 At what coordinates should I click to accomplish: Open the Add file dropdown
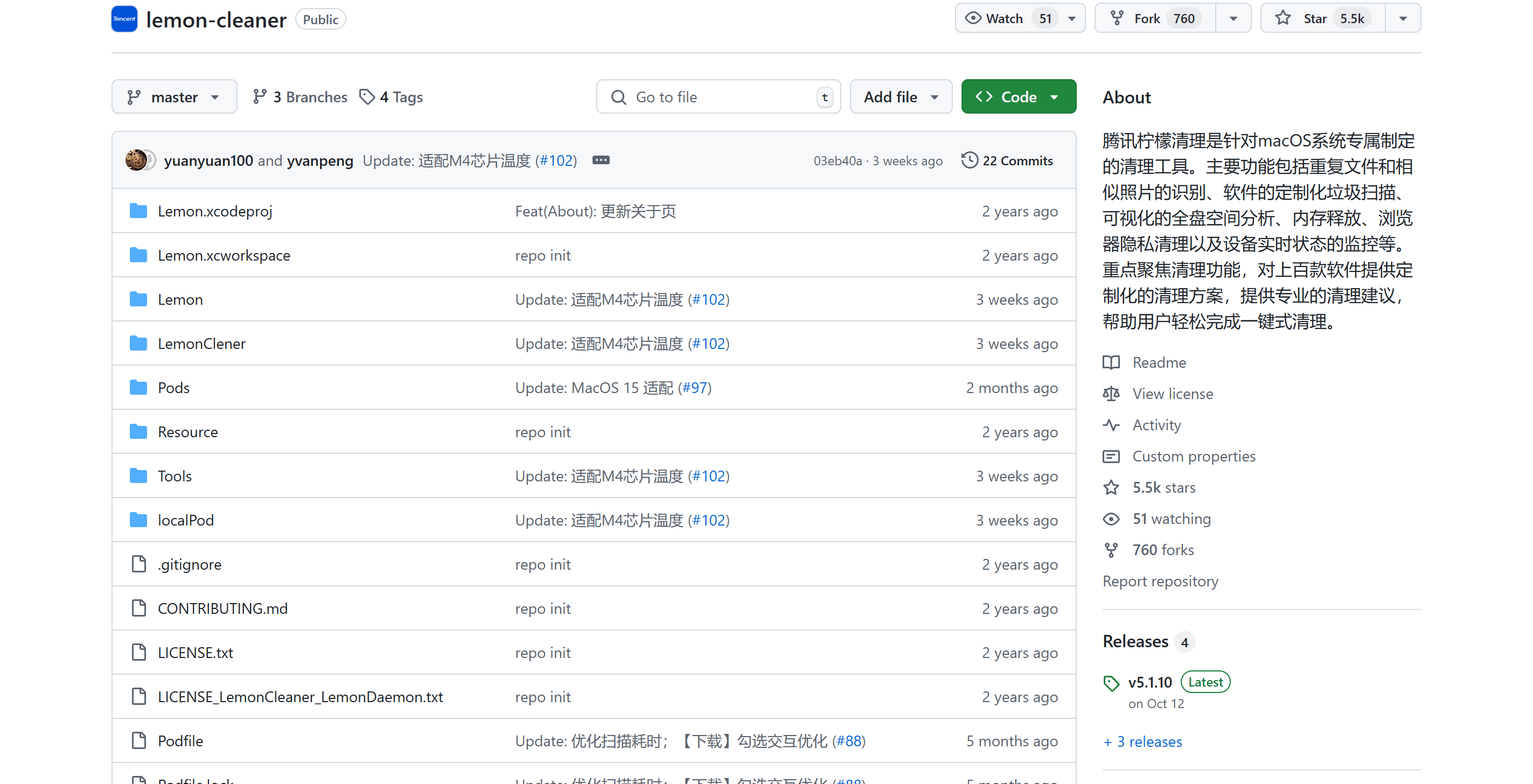click(x=901, y=97)
